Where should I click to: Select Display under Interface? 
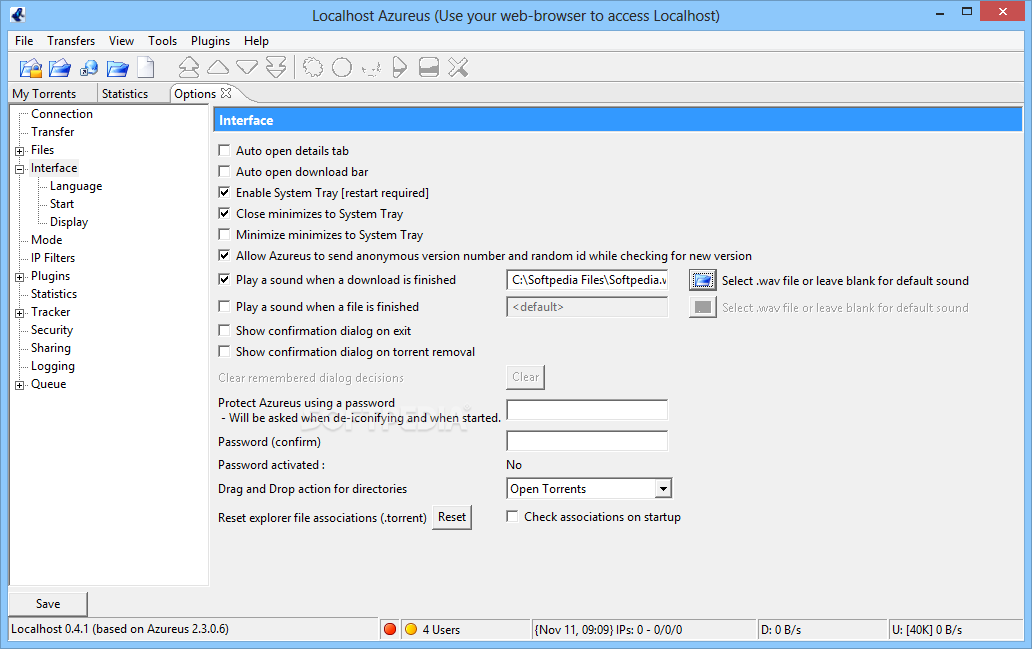(69, 222)
